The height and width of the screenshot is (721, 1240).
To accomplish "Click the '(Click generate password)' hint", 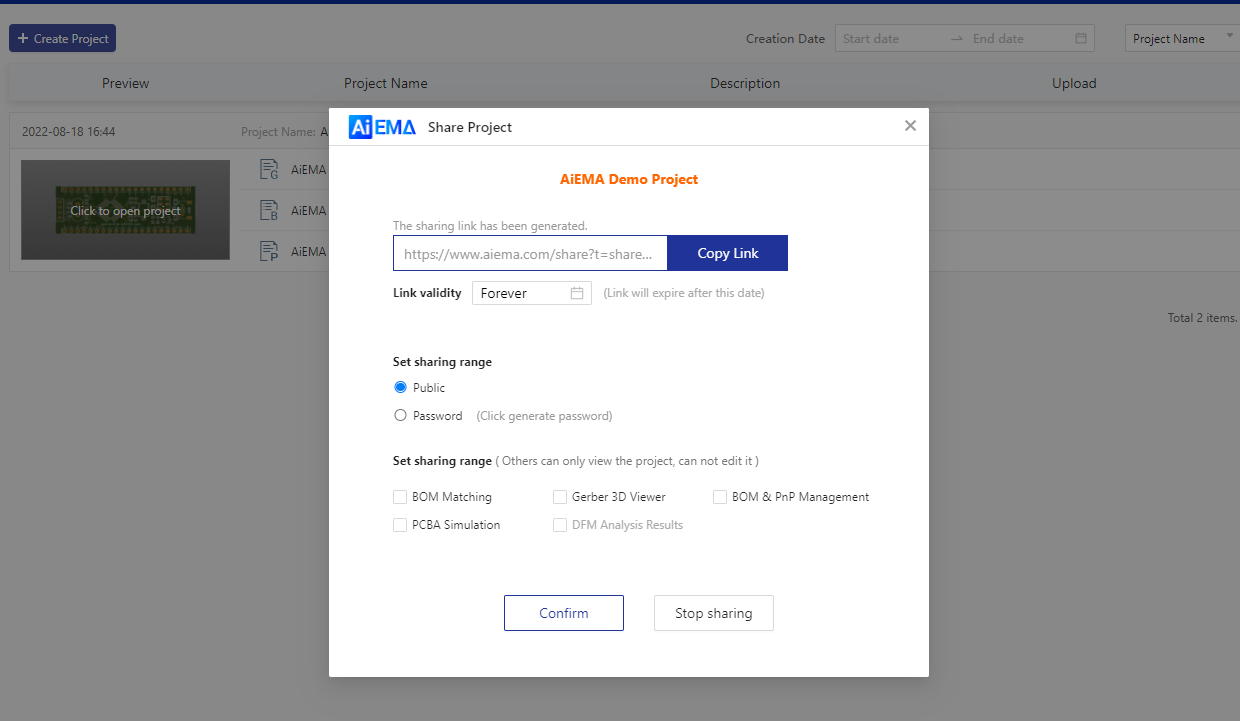I will pyautogui.click(x=544, y=416).
